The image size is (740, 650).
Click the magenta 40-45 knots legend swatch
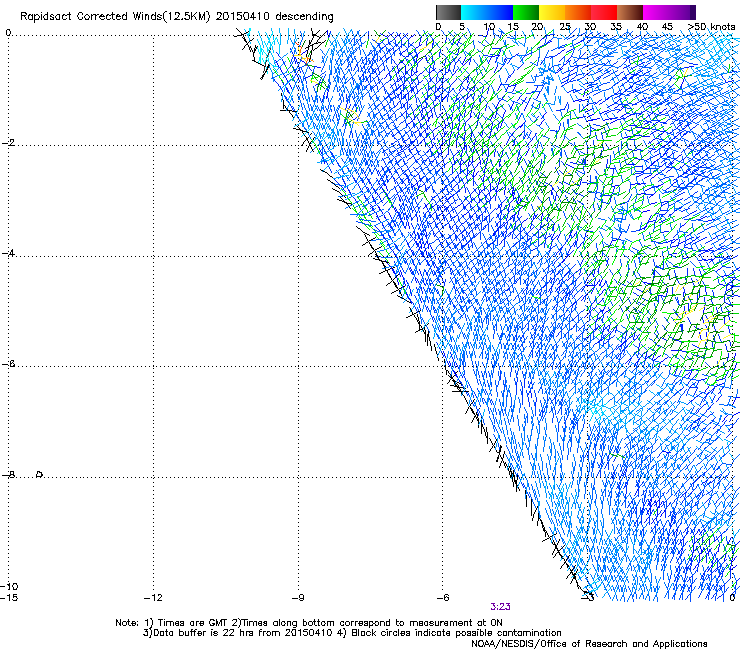tap(656, 12)
